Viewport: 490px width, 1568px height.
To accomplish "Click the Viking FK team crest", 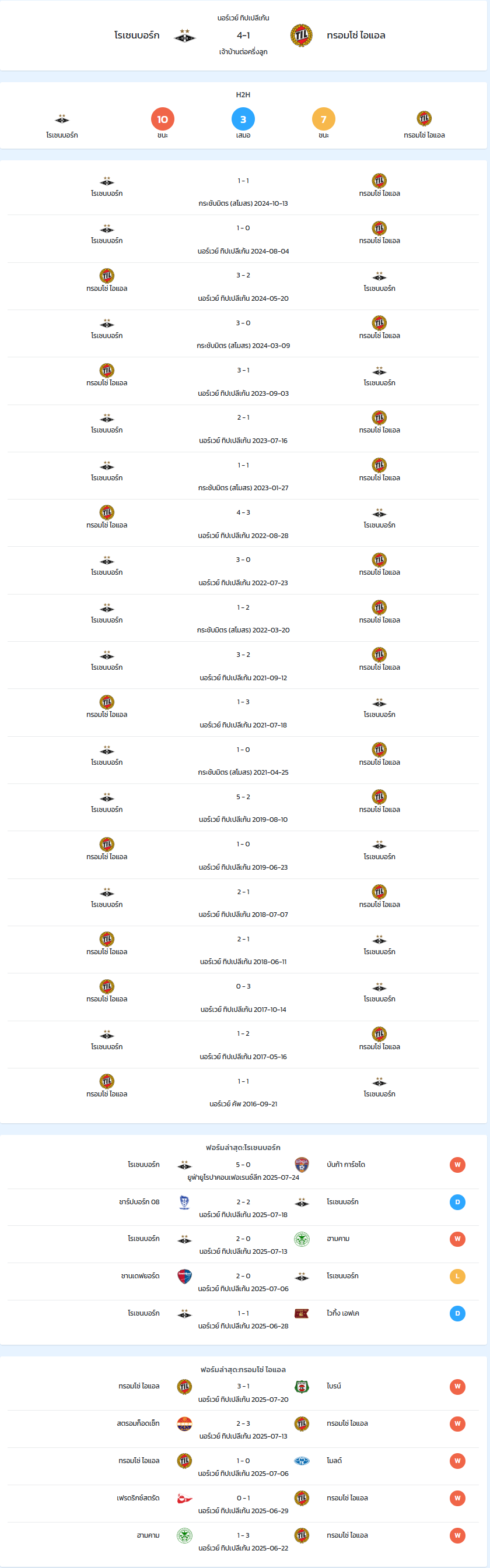I will pyautogui.click(x=302, y=1313).
